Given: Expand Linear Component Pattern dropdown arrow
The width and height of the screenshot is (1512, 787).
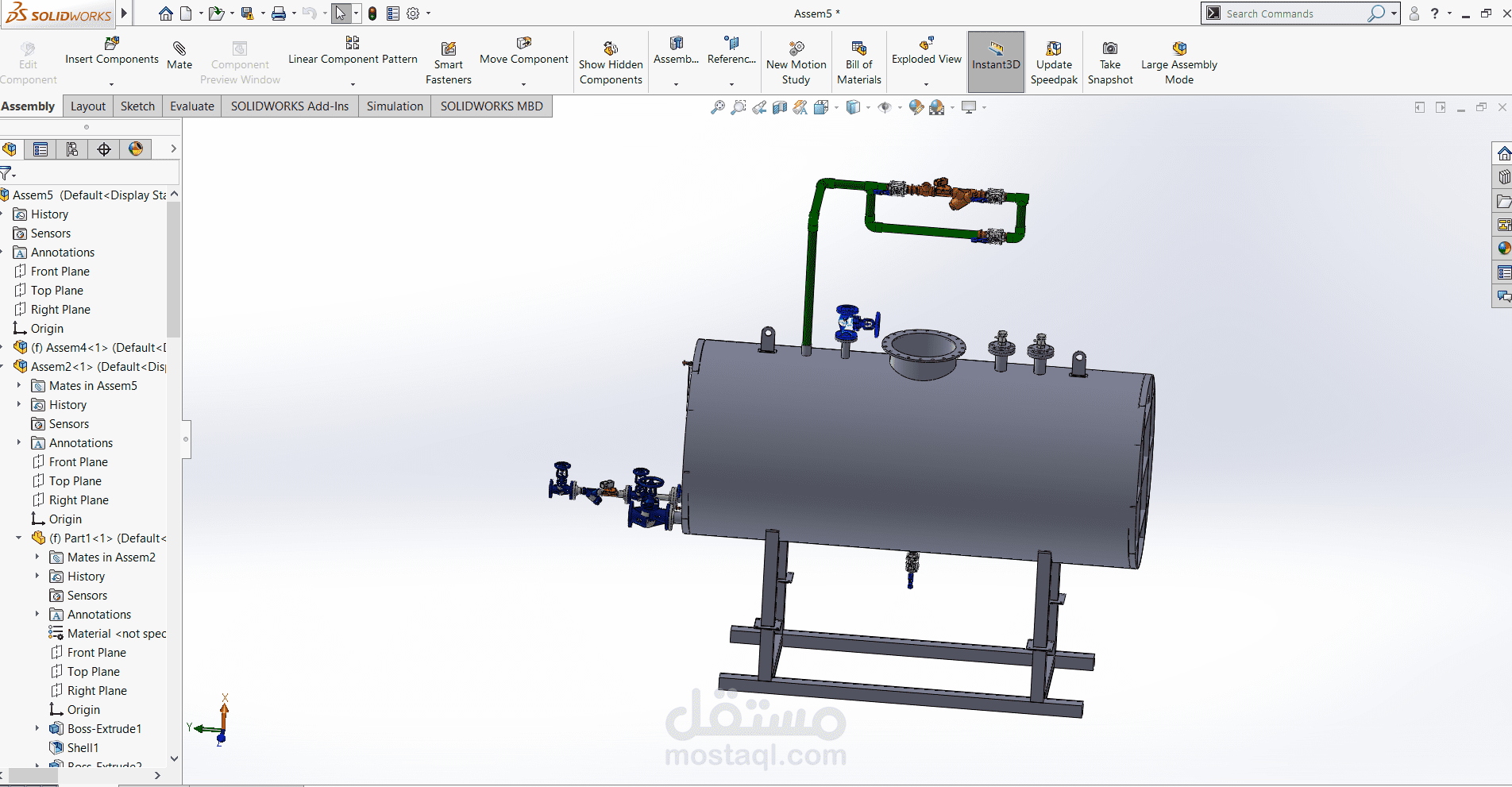Looking at the screenshot, I should 353,83.
